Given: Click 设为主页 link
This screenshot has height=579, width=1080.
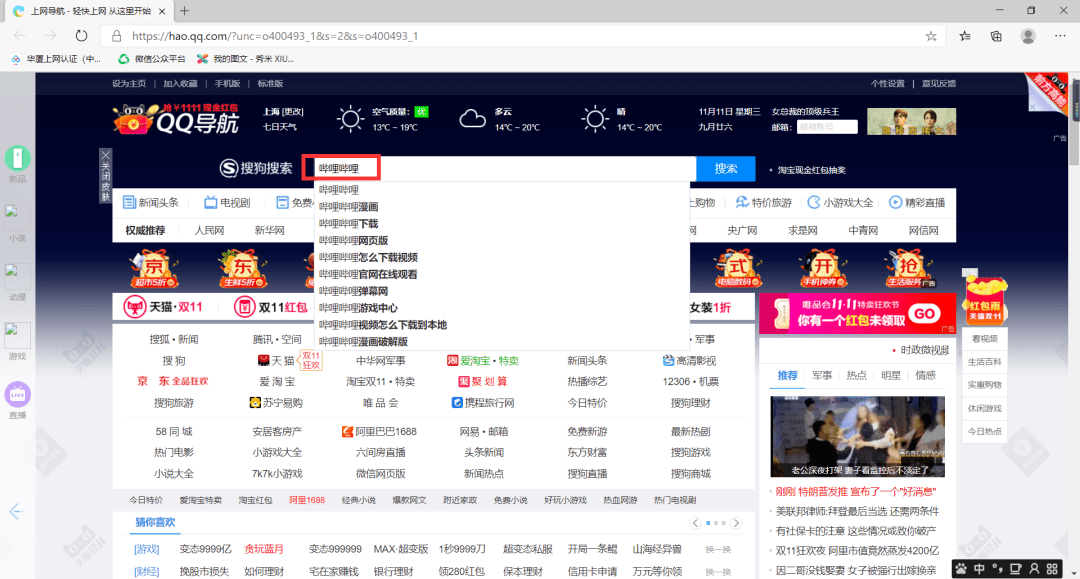Looking at the screenshot, I should (129, 83).
